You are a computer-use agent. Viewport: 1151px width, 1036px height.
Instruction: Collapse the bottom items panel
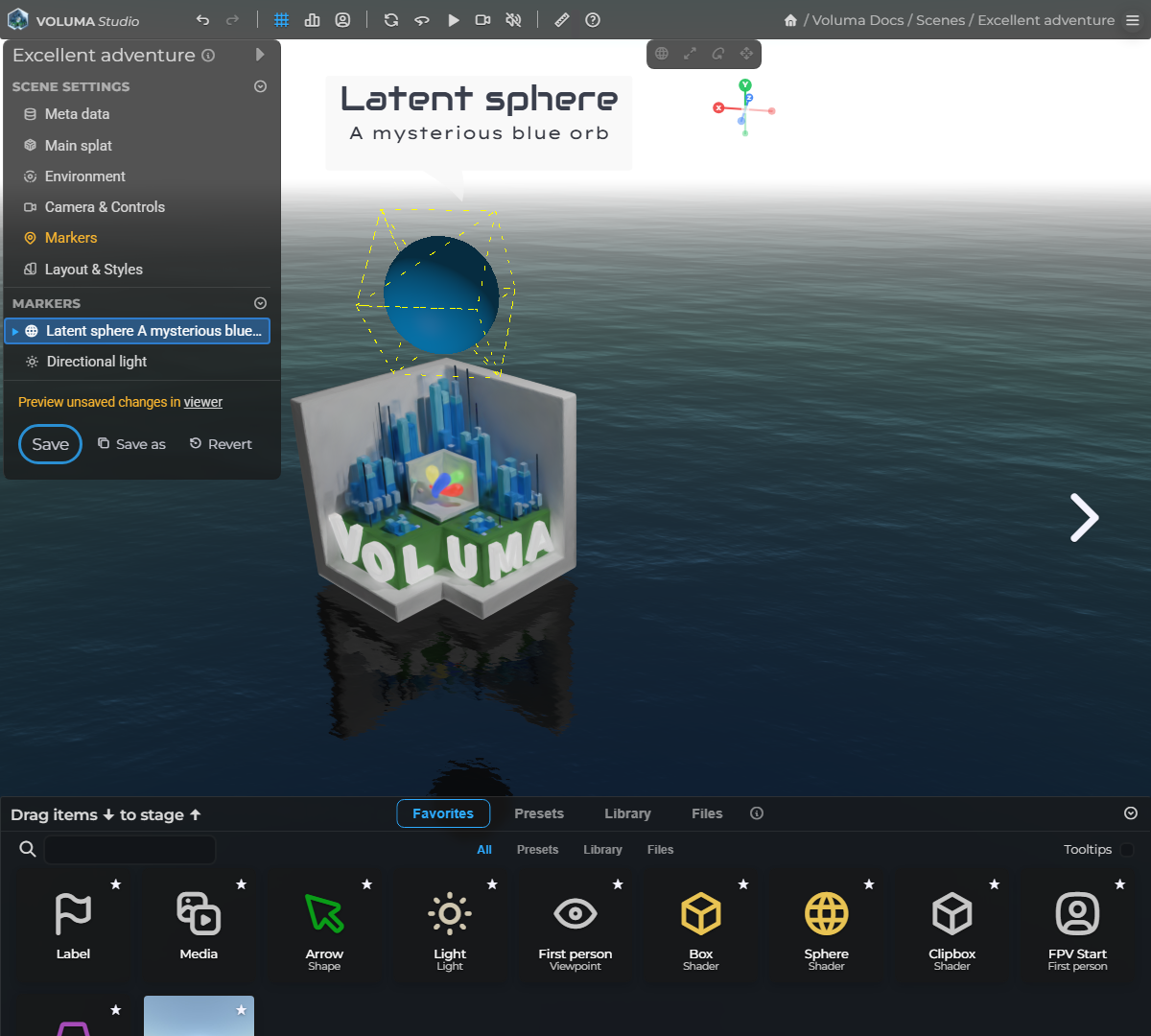[x=1131, y=813]
